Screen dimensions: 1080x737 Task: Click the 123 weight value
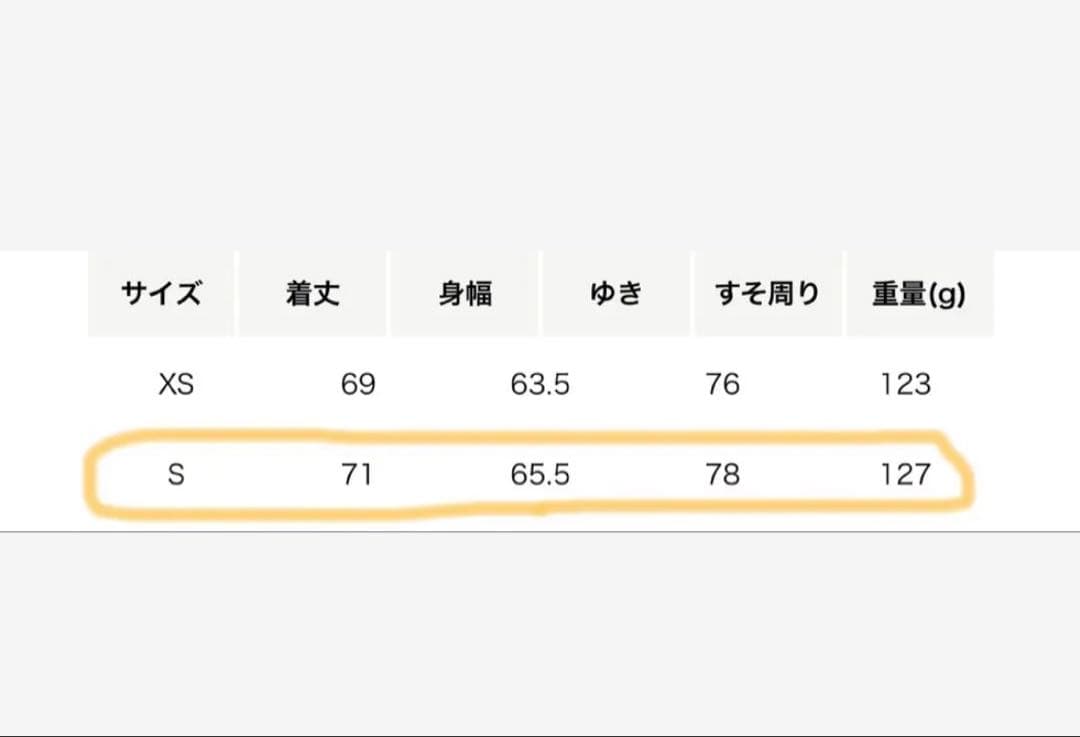906,384
